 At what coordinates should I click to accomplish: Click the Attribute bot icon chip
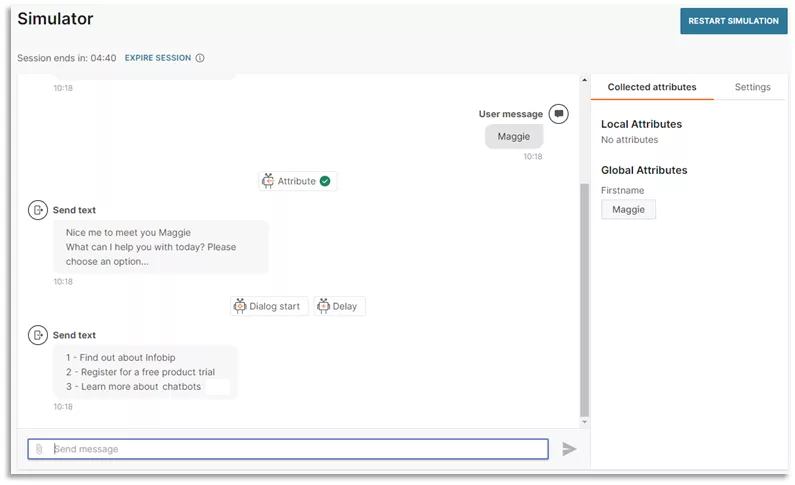click(x=298, y=181)
